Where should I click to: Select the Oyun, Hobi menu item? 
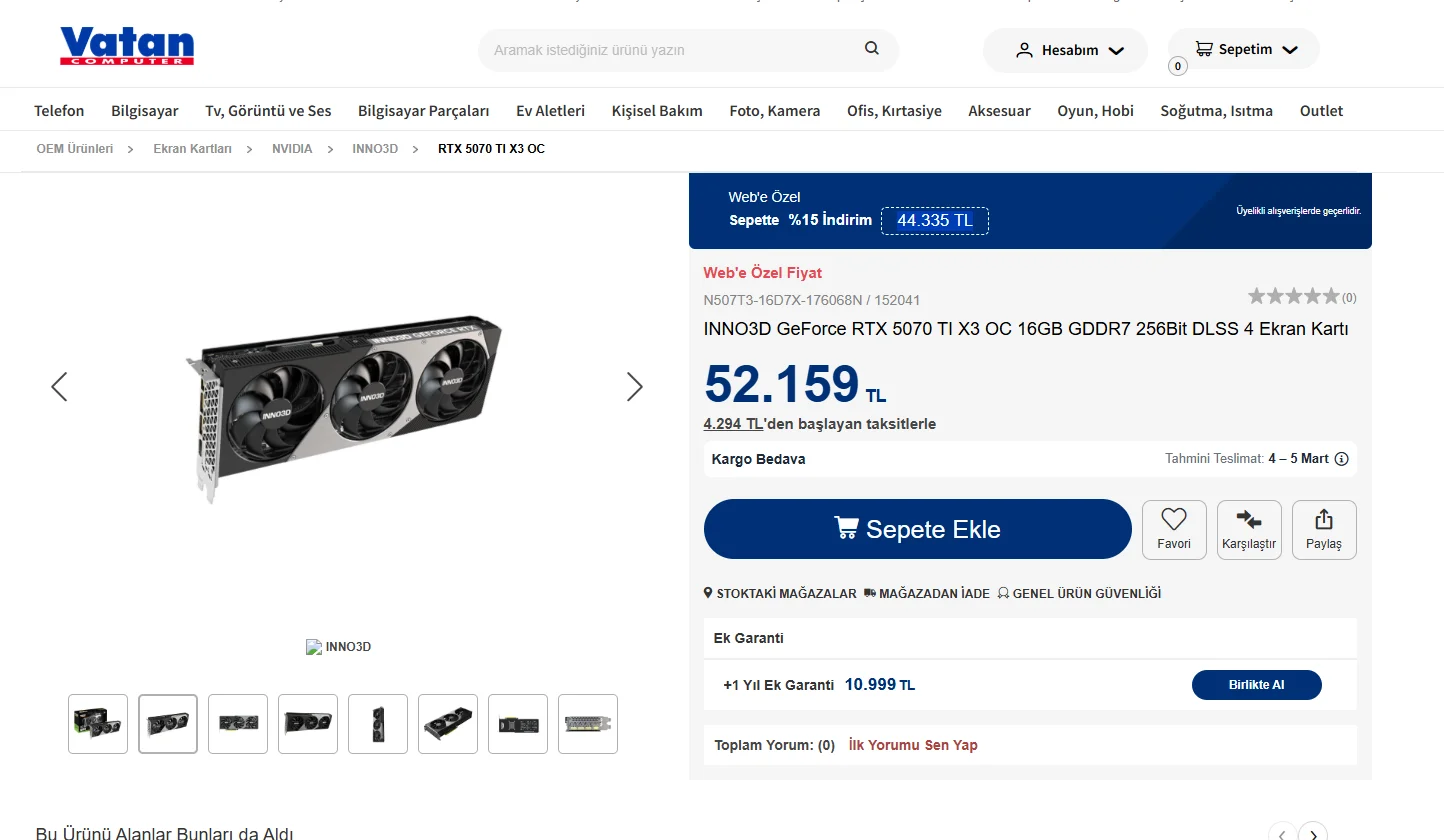point(1095,111)
